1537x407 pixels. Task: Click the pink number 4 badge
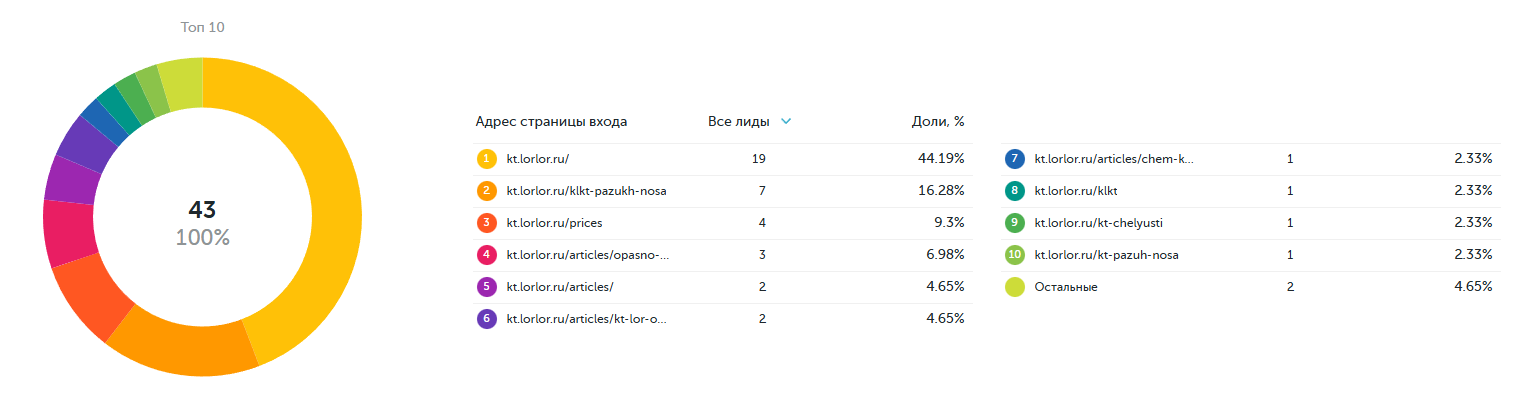(x=487, y=255)
